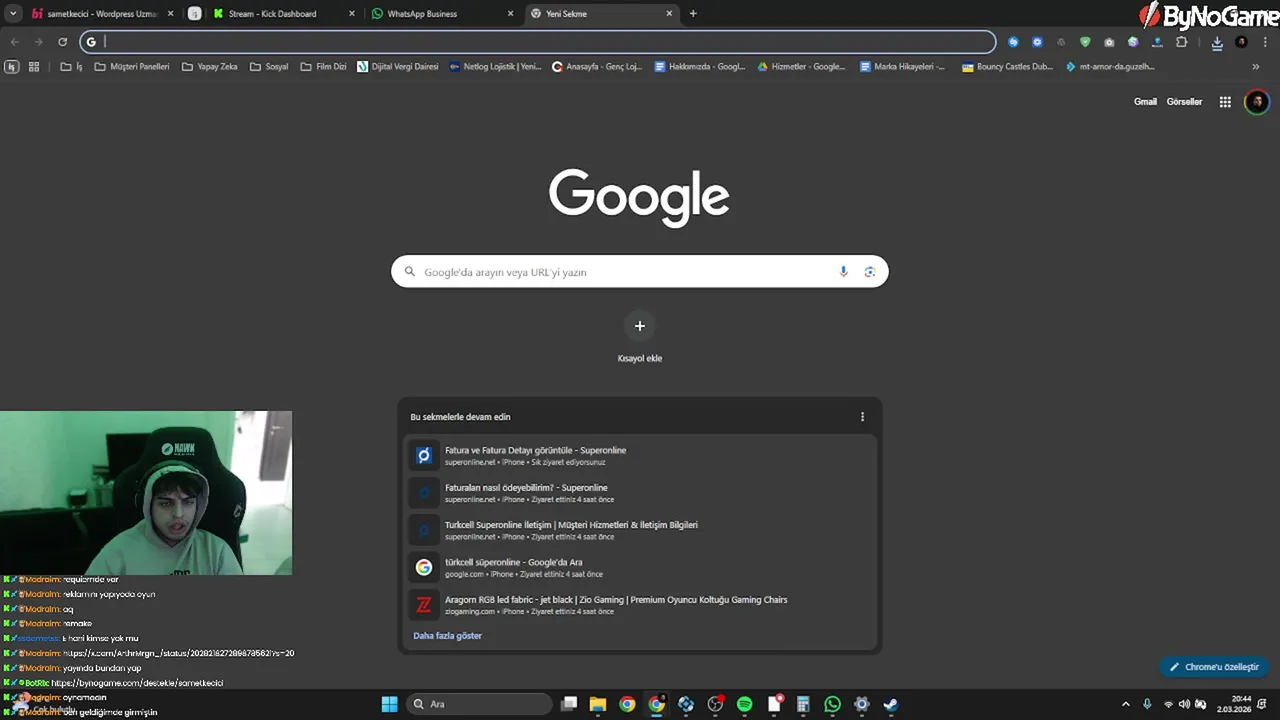Image resolution: width=1280 pixels, height=720 pixels.
Task: Open the blue gear extension icon
Action: tap(1037, 42)
